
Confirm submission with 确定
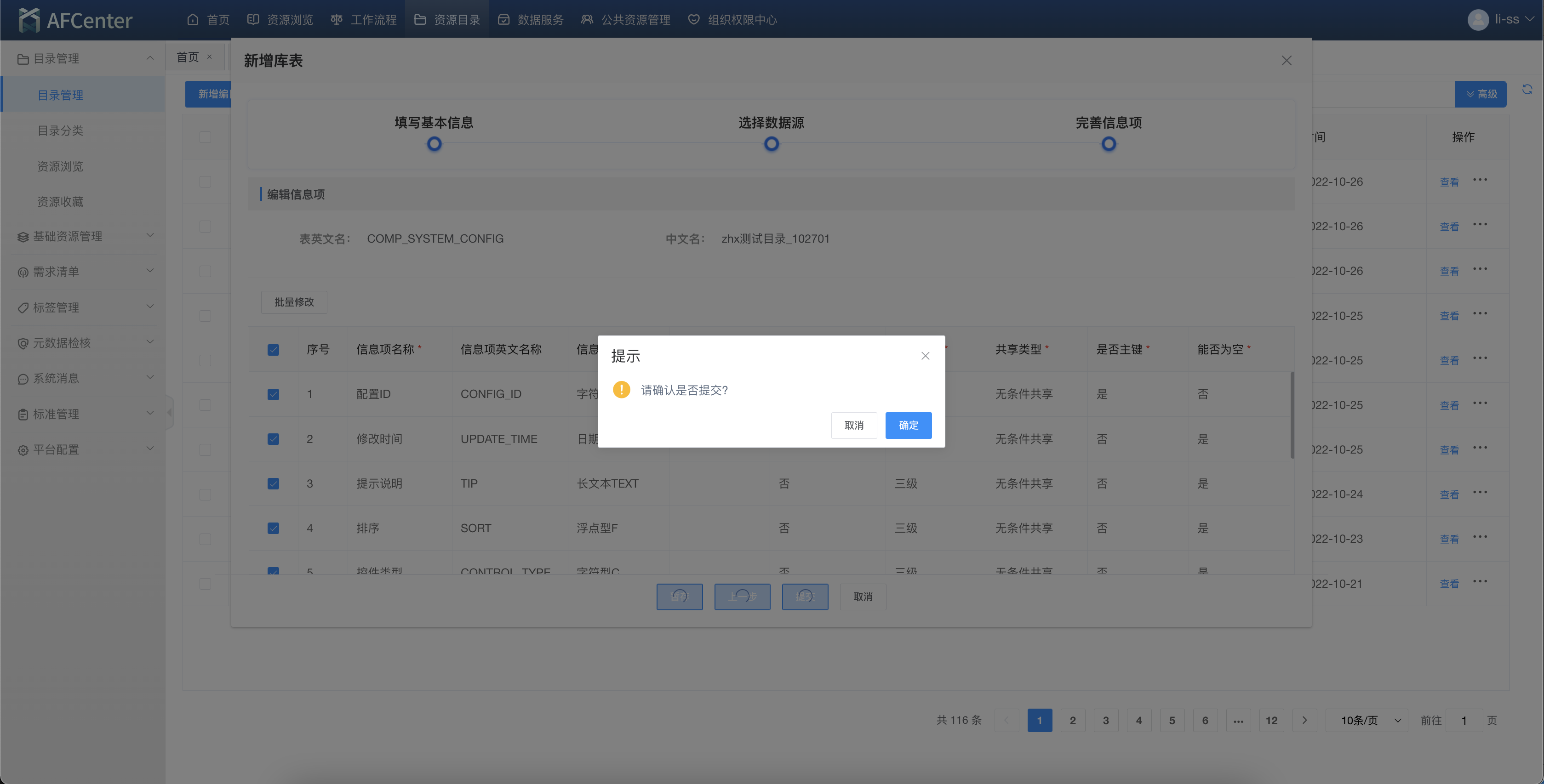908,425
